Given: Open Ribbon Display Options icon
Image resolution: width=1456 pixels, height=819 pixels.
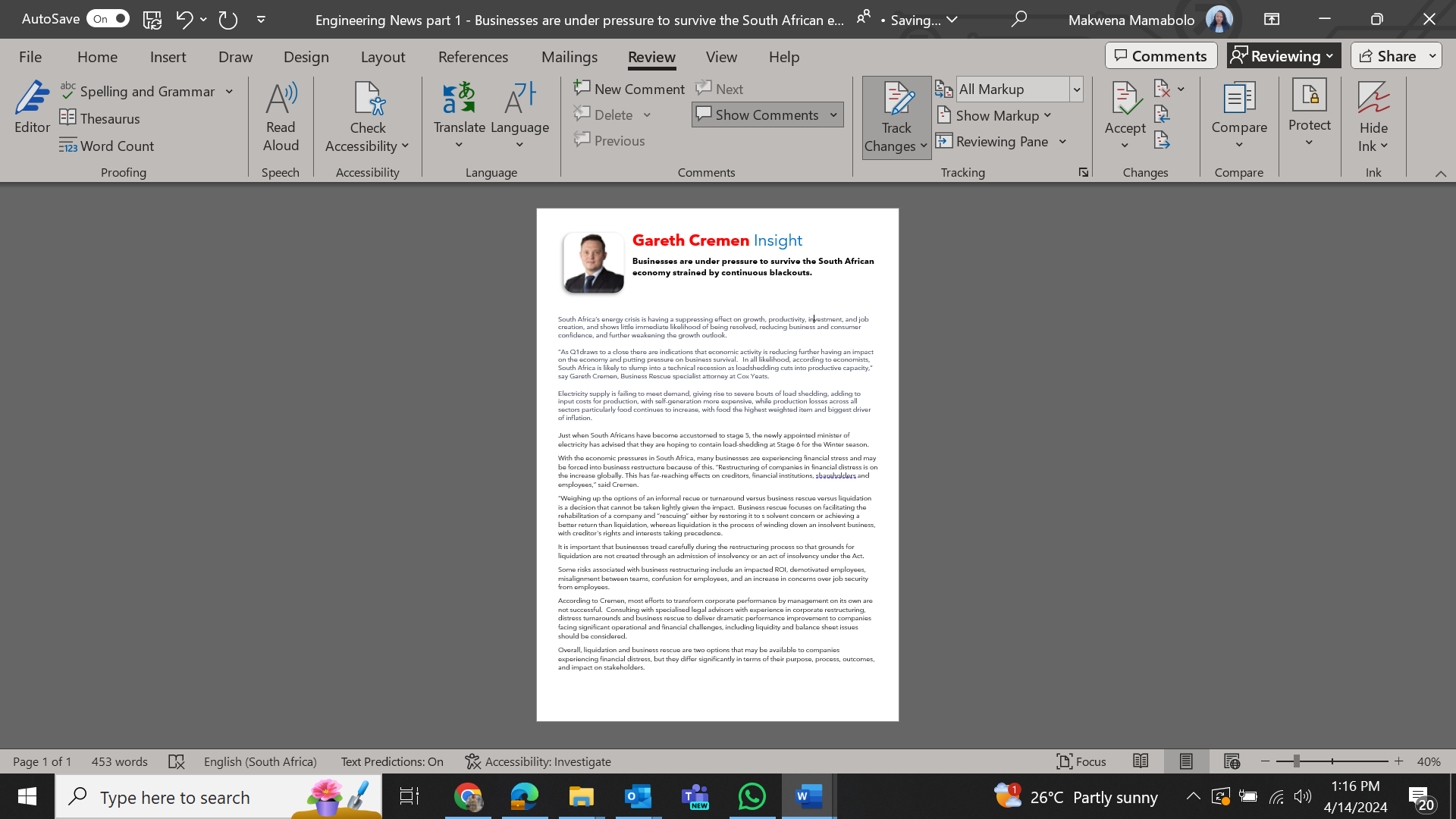Looking at the screenshot, I should coord(1272,19).
